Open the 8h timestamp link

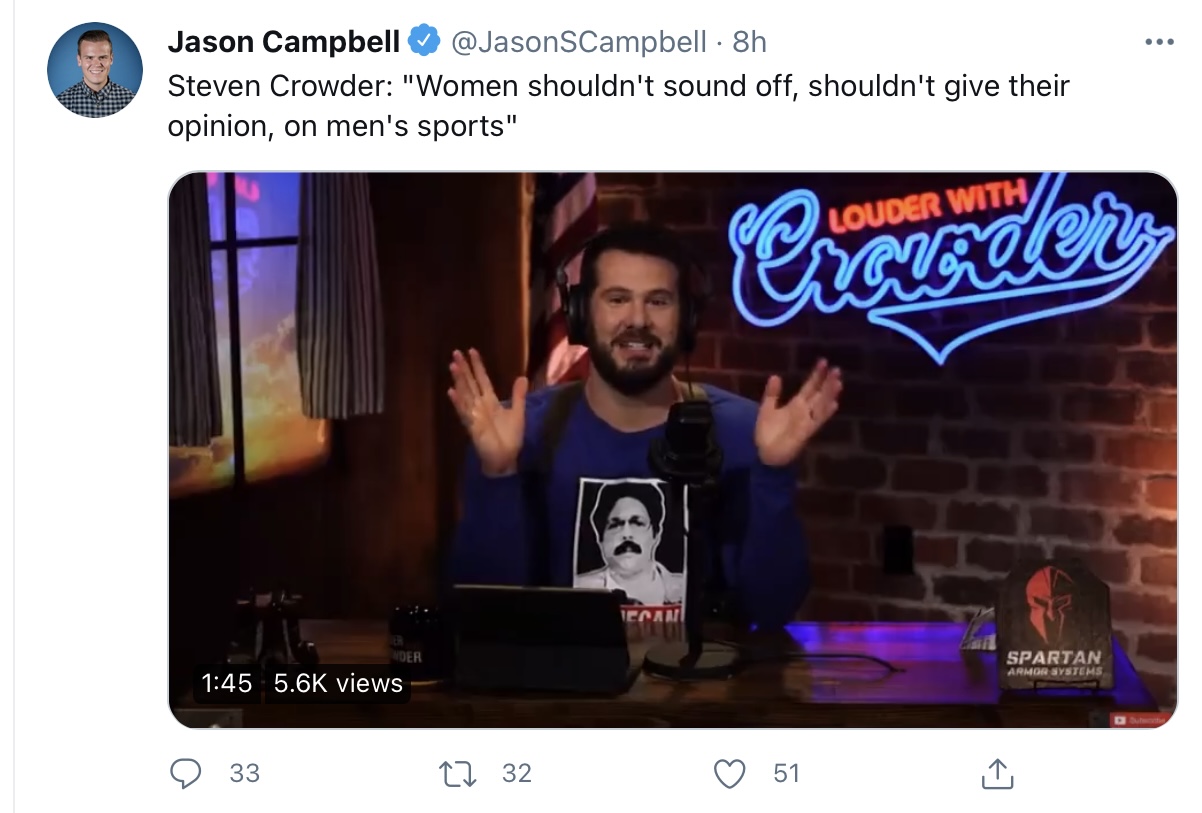[x=749, y=41]
